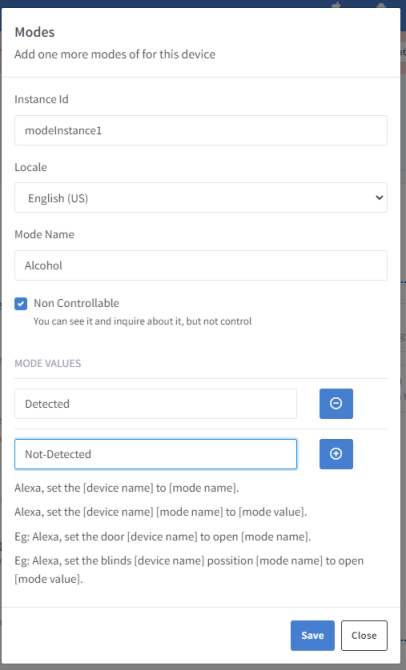Click the chevron arrow of Locale select
Image resolution: width=406 pixels, height=670 pixels.
[379, 198]
